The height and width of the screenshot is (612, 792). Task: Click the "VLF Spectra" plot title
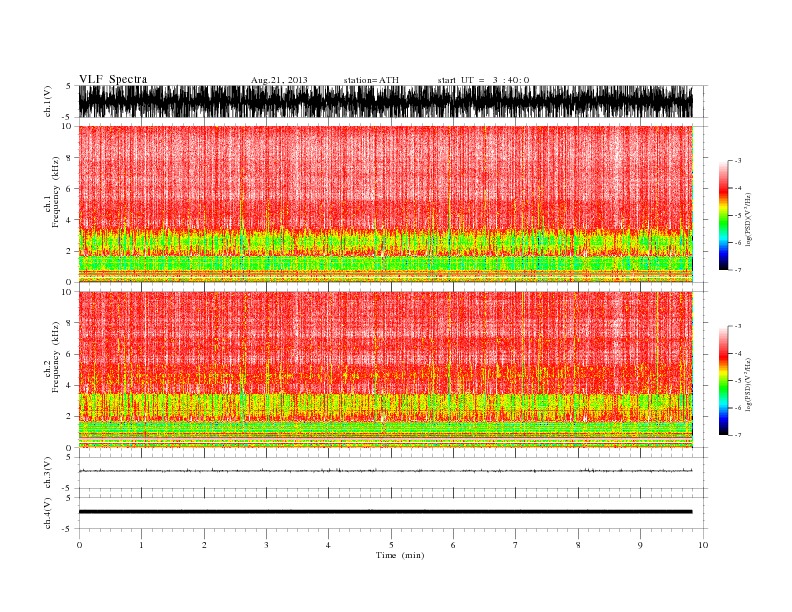pos(113,79)
